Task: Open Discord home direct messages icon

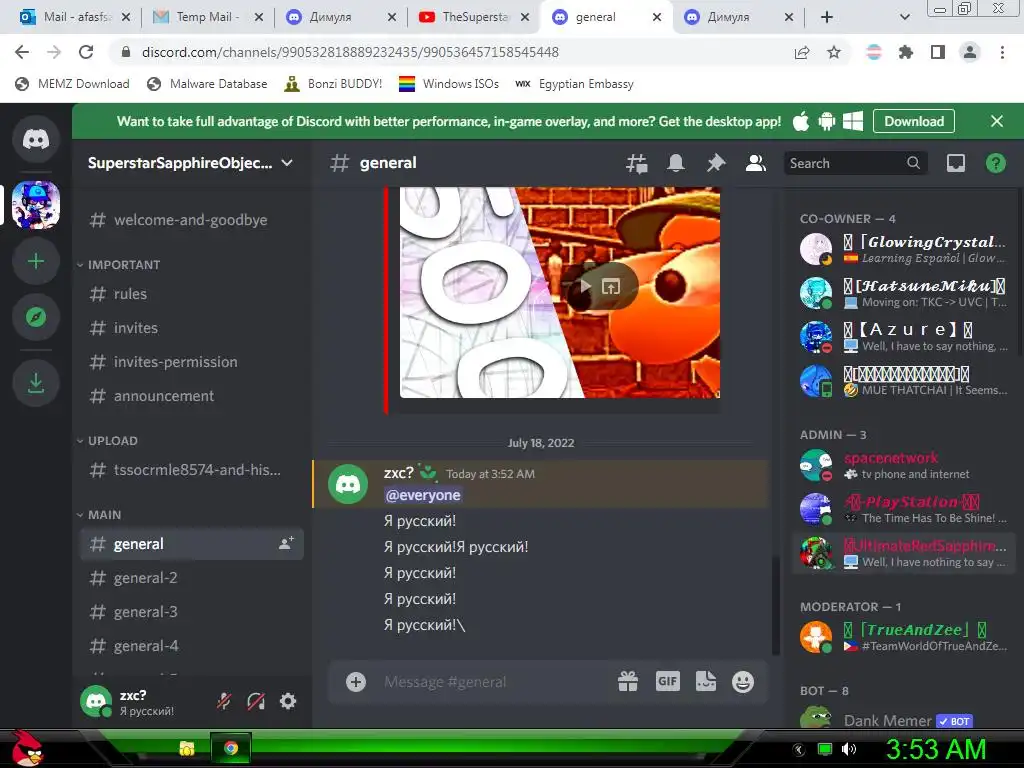Action: click(x=36, y=139)
